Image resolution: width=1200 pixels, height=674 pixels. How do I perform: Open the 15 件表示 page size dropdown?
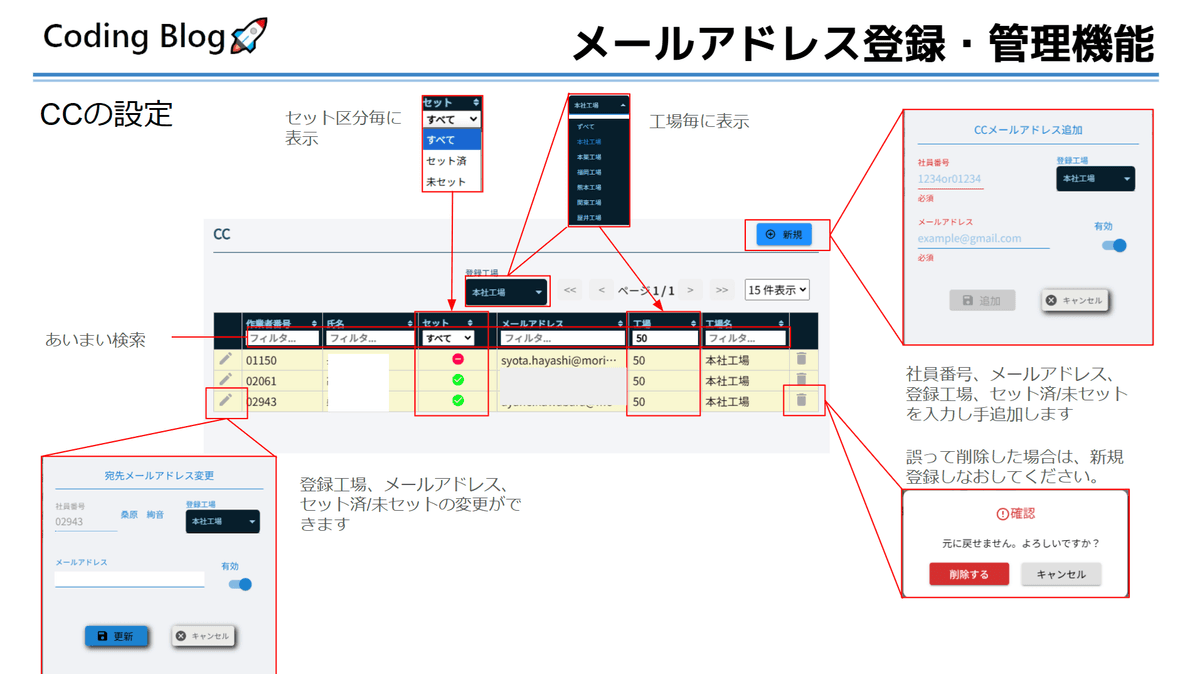pyautogui.click(x=777, y=290)
